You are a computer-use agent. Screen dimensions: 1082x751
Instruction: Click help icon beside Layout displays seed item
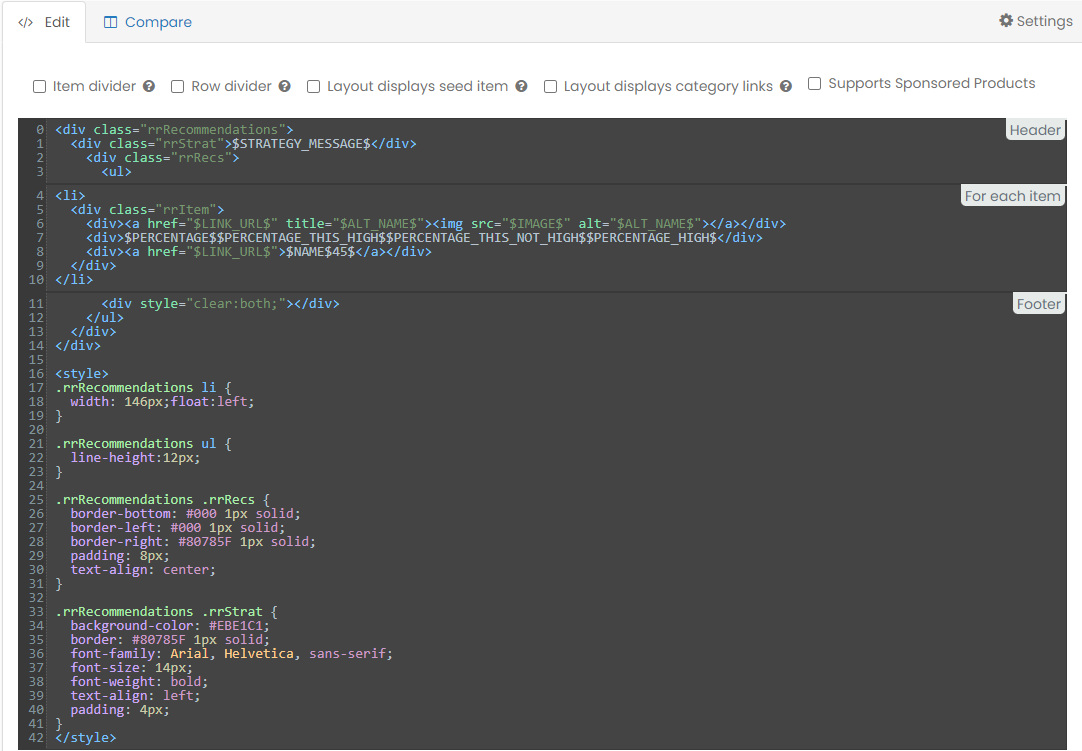tap(521, 86)
